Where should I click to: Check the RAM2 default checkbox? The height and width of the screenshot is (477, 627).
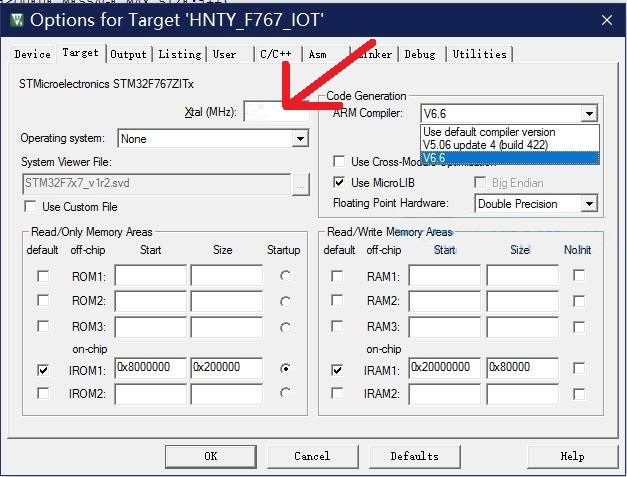tap(337, 300)
